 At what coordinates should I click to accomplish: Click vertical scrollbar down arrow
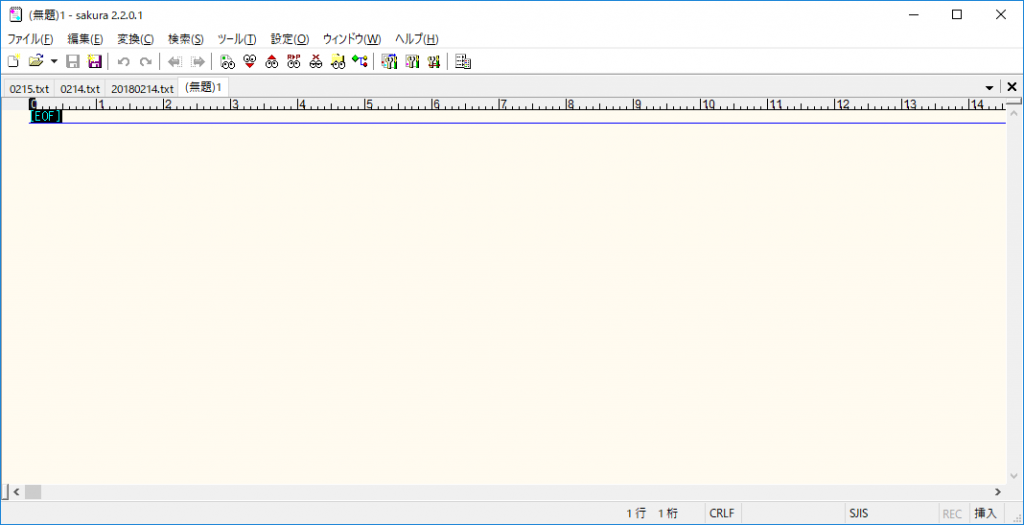(1013, 475)
